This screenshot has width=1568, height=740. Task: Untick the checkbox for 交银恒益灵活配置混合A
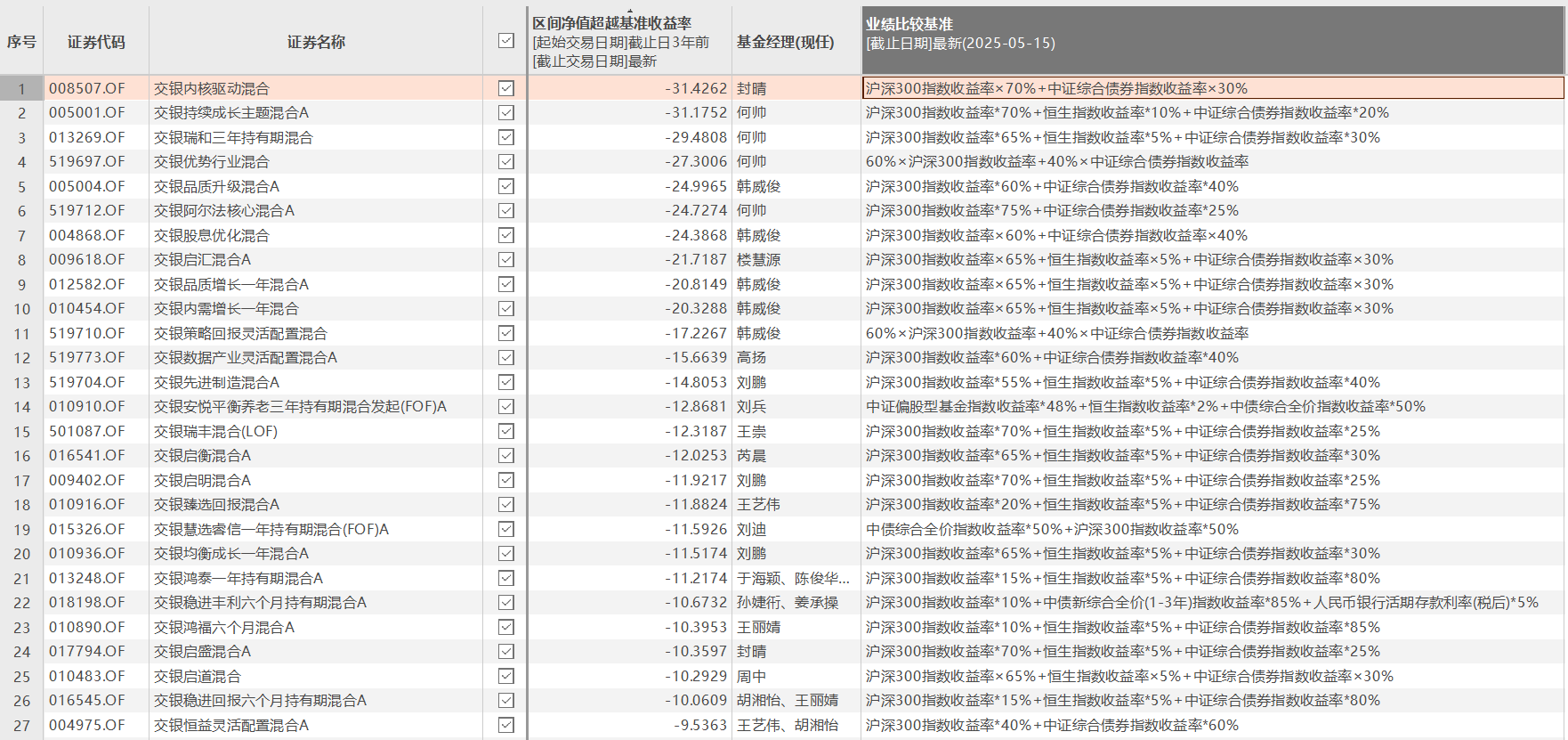click(x=505, y=725)
